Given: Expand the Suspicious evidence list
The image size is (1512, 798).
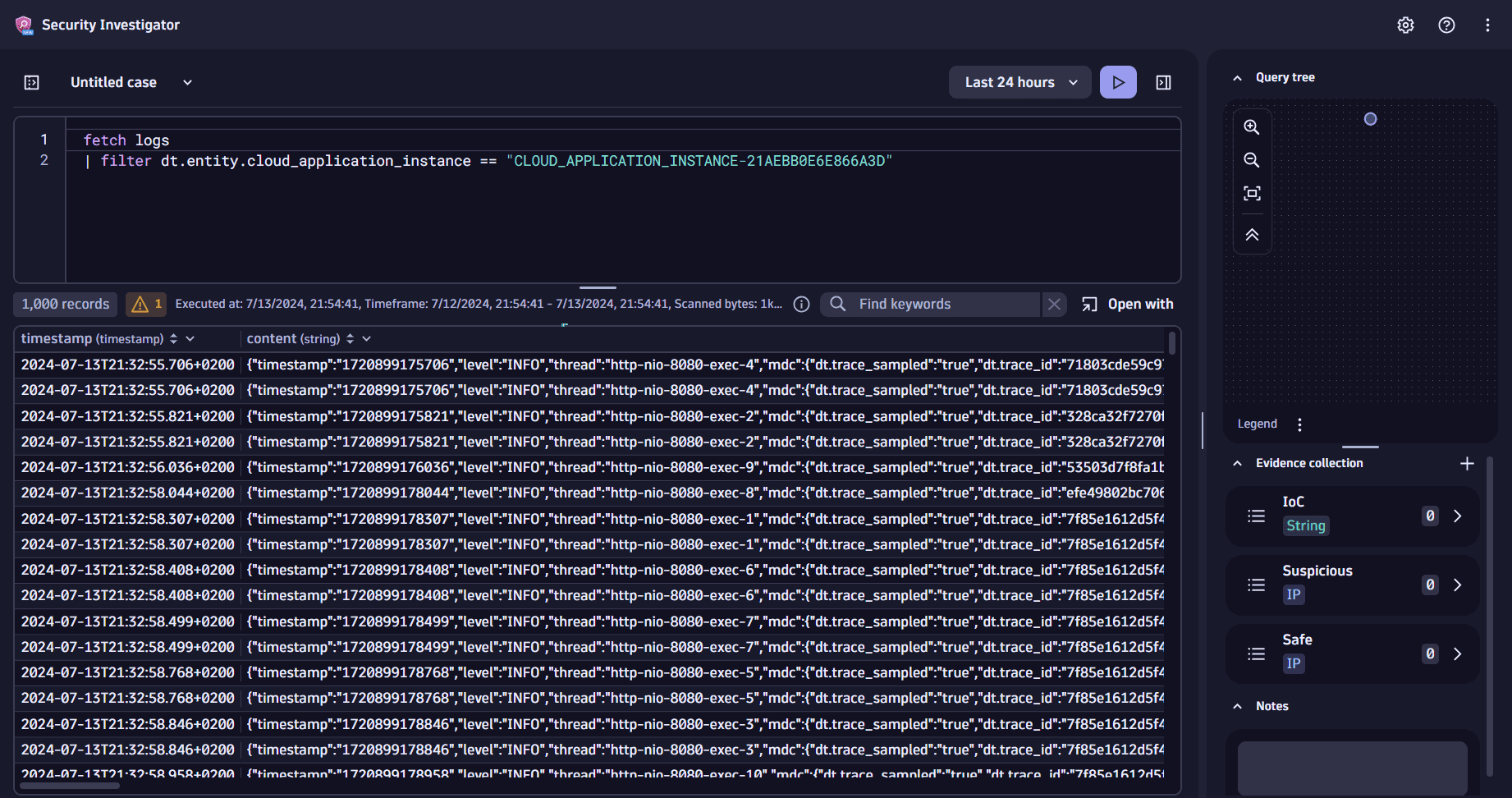Looking at the screenshot, I should [1458, 585].
